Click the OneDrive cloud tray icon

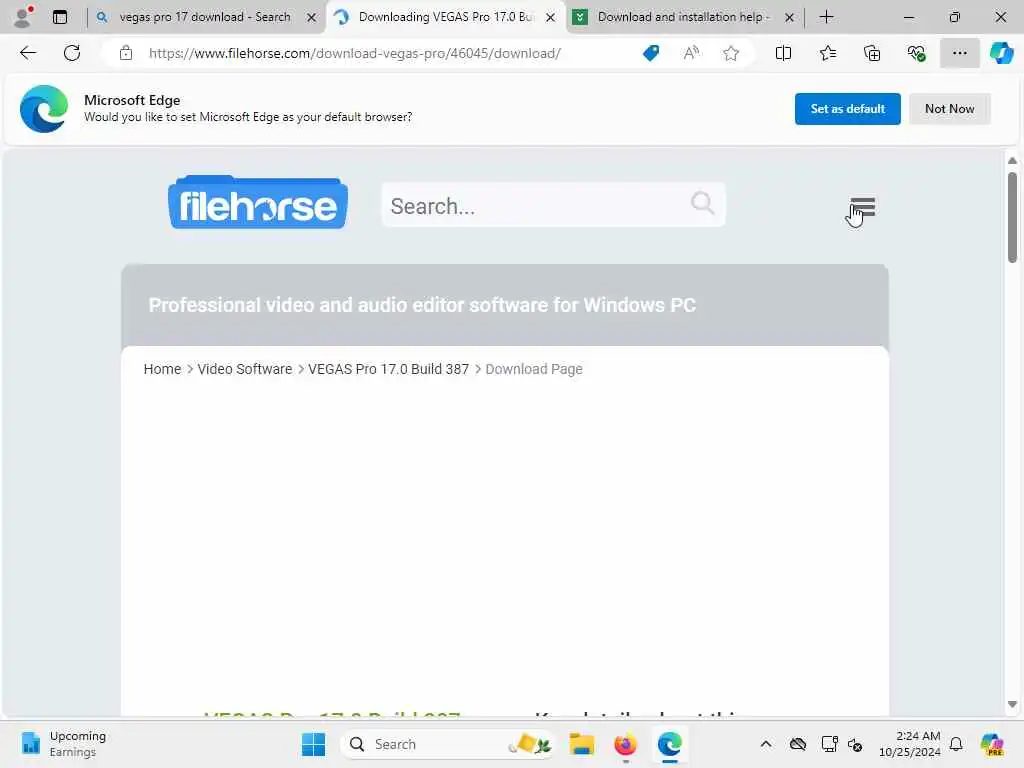(x=797, y=744)
